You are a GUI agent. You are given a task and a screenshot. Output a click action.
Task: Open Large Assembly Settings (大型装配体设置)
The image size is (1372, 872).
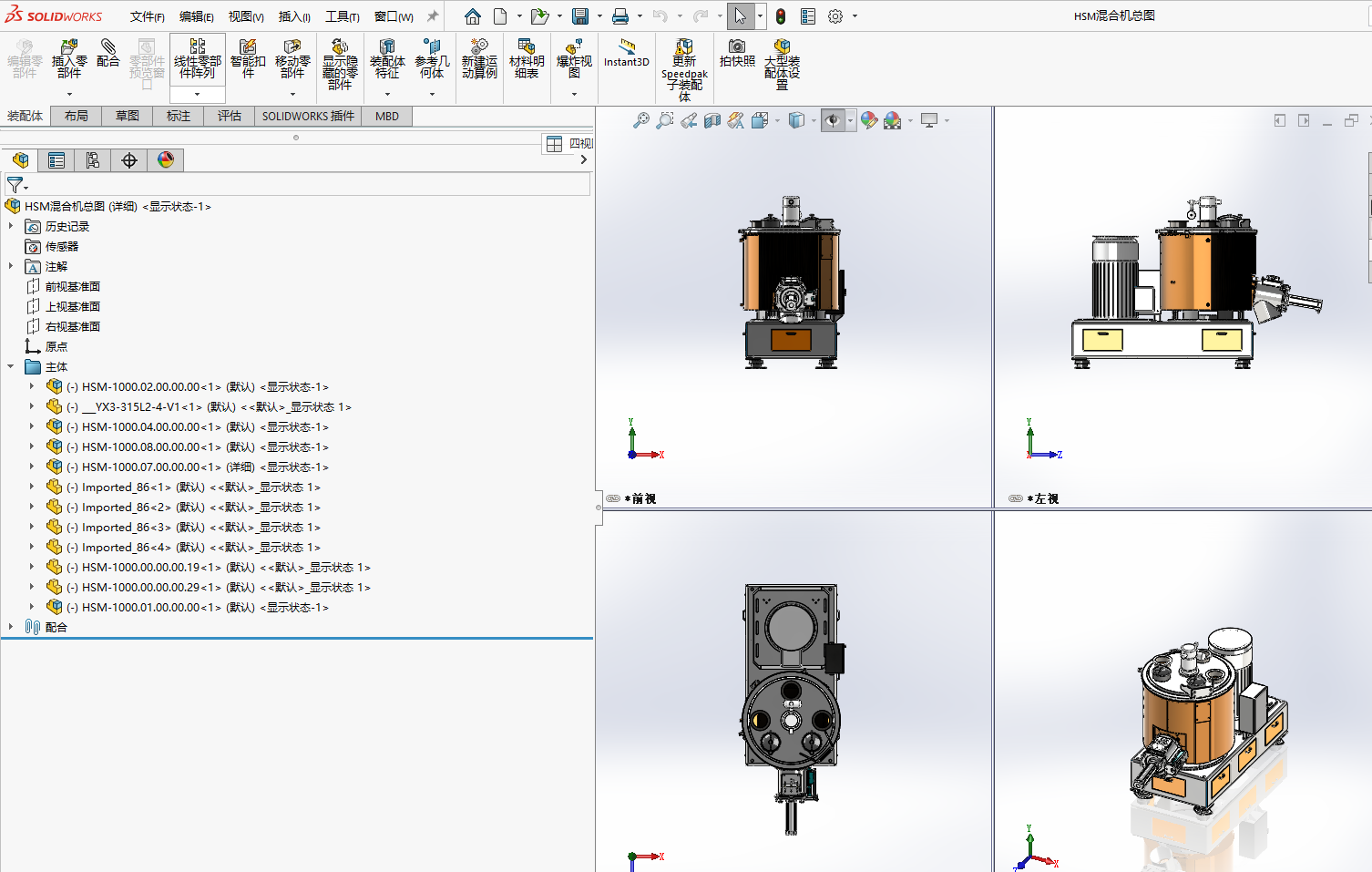click(782, 64)
